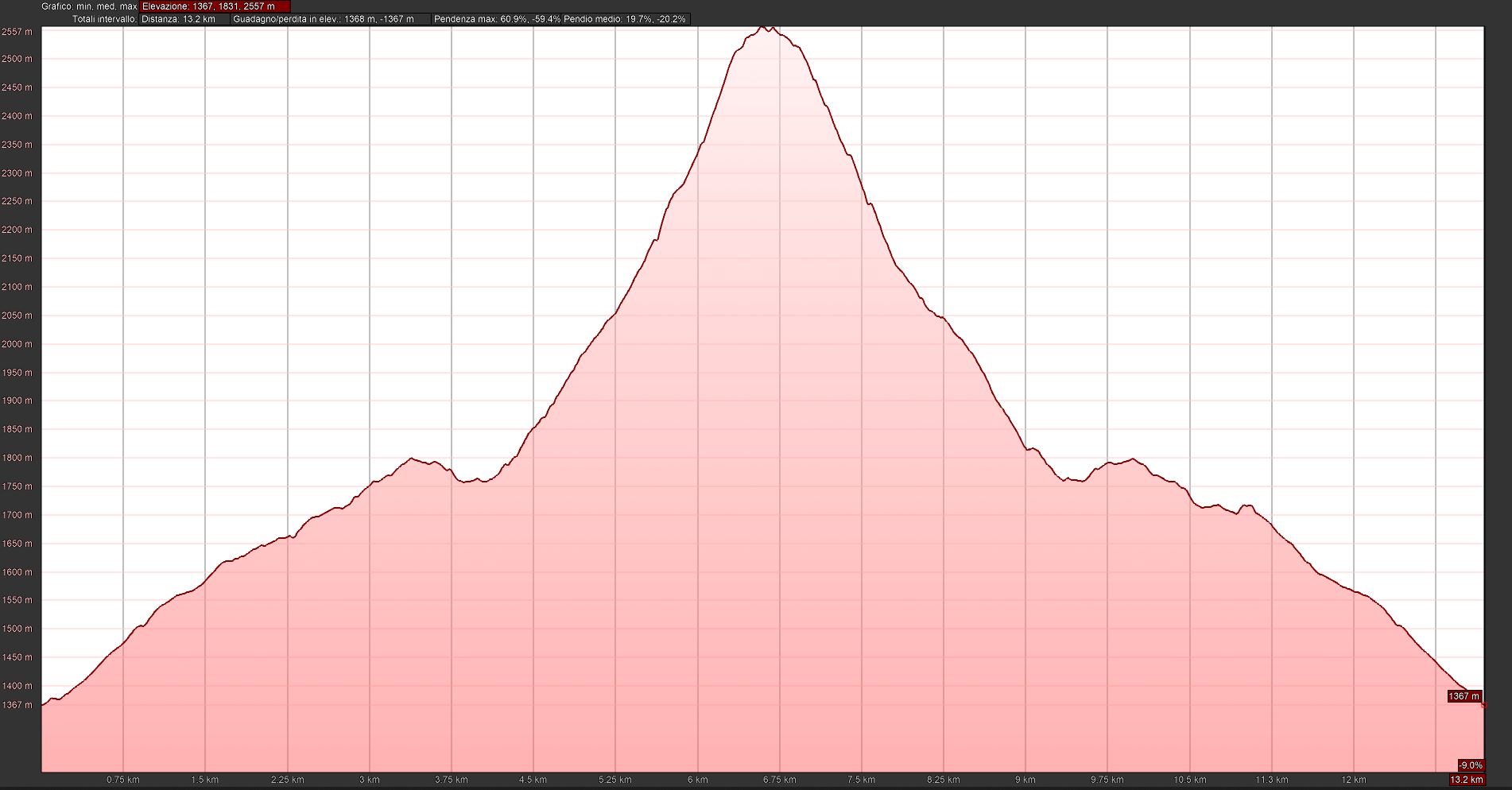Image resolution: width=1512 pixels, height=790 pixels.
Task: Click the -9.0% slope indicator label
Action: 1471,766
